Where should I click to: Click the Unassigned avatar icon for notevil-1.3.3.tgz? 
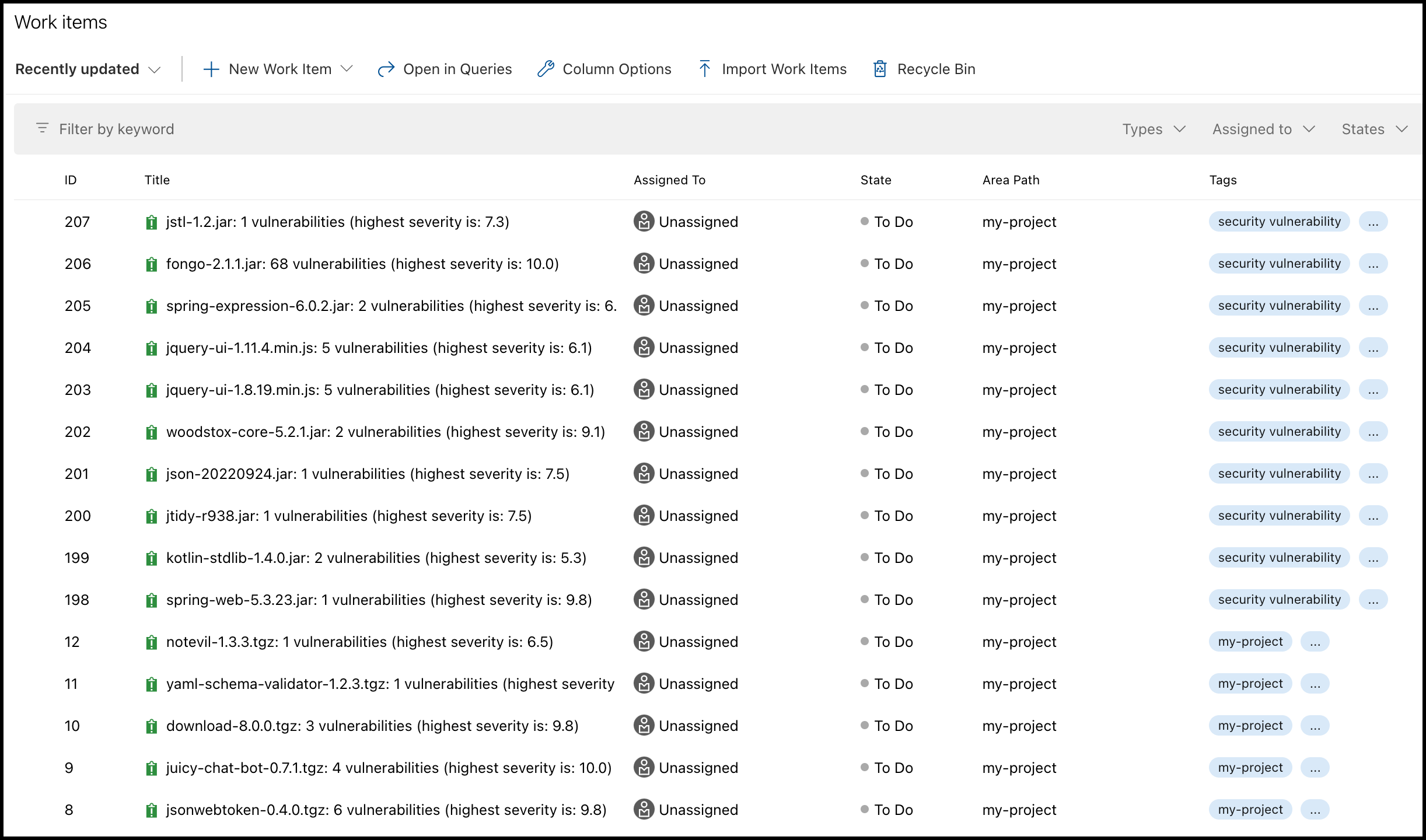click(644, 642)
